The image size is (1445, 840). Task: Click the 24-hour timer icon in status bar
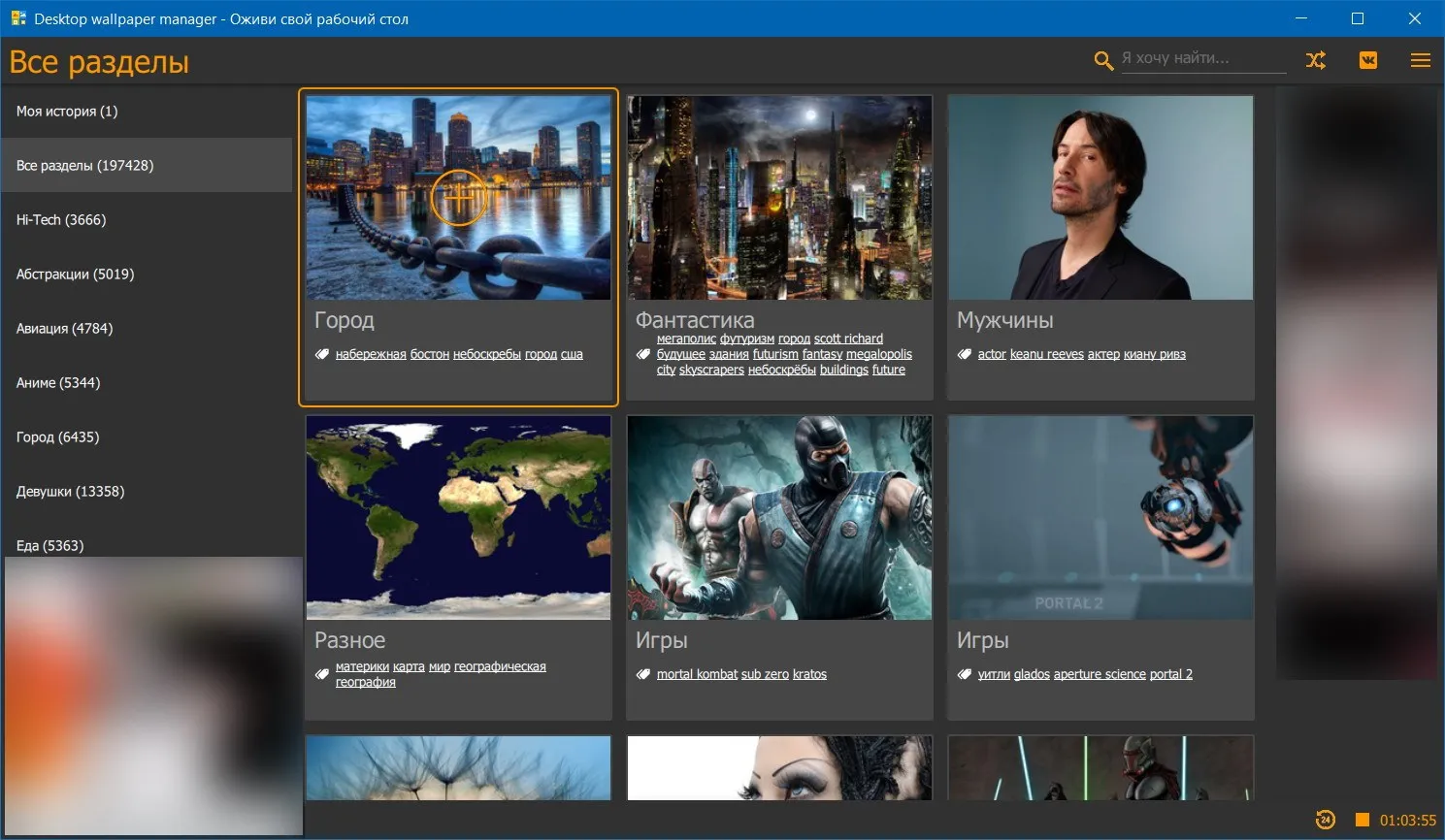(x=1326, y=820)
